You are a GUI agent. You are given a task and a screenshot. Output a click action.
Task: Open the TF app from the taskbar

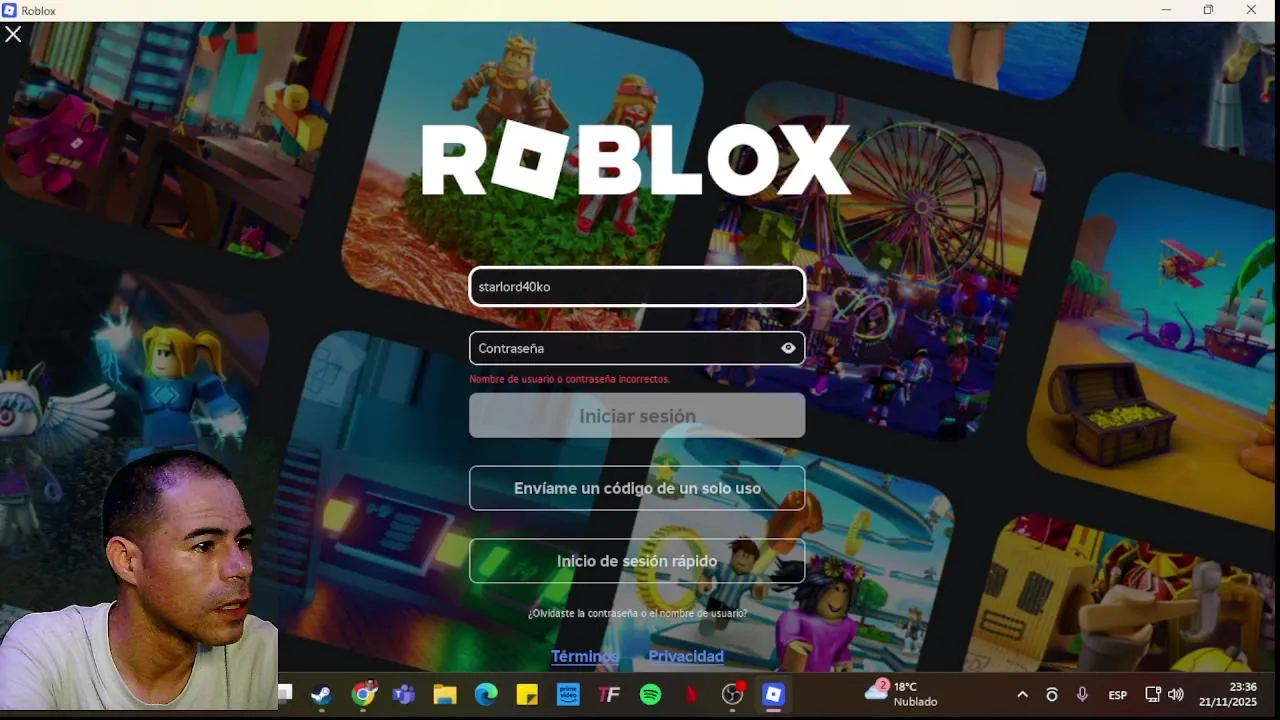tap(609, 694)
